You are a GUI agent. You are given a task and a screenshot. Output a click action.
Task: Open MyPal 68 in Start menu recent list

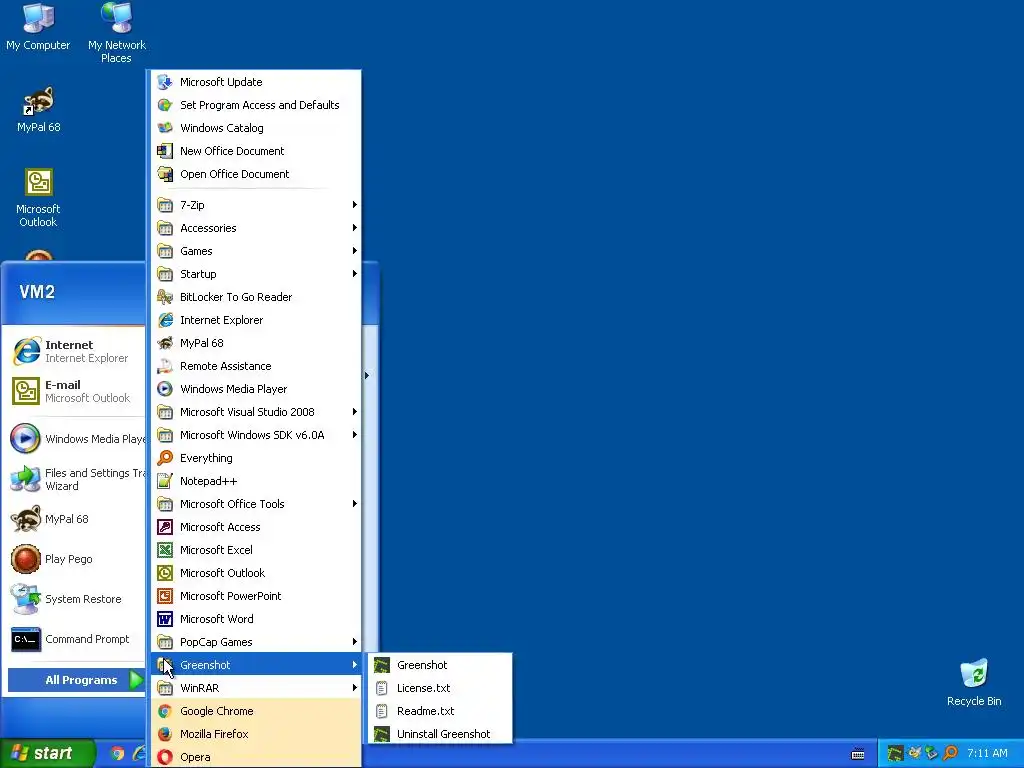pos(76,519)
